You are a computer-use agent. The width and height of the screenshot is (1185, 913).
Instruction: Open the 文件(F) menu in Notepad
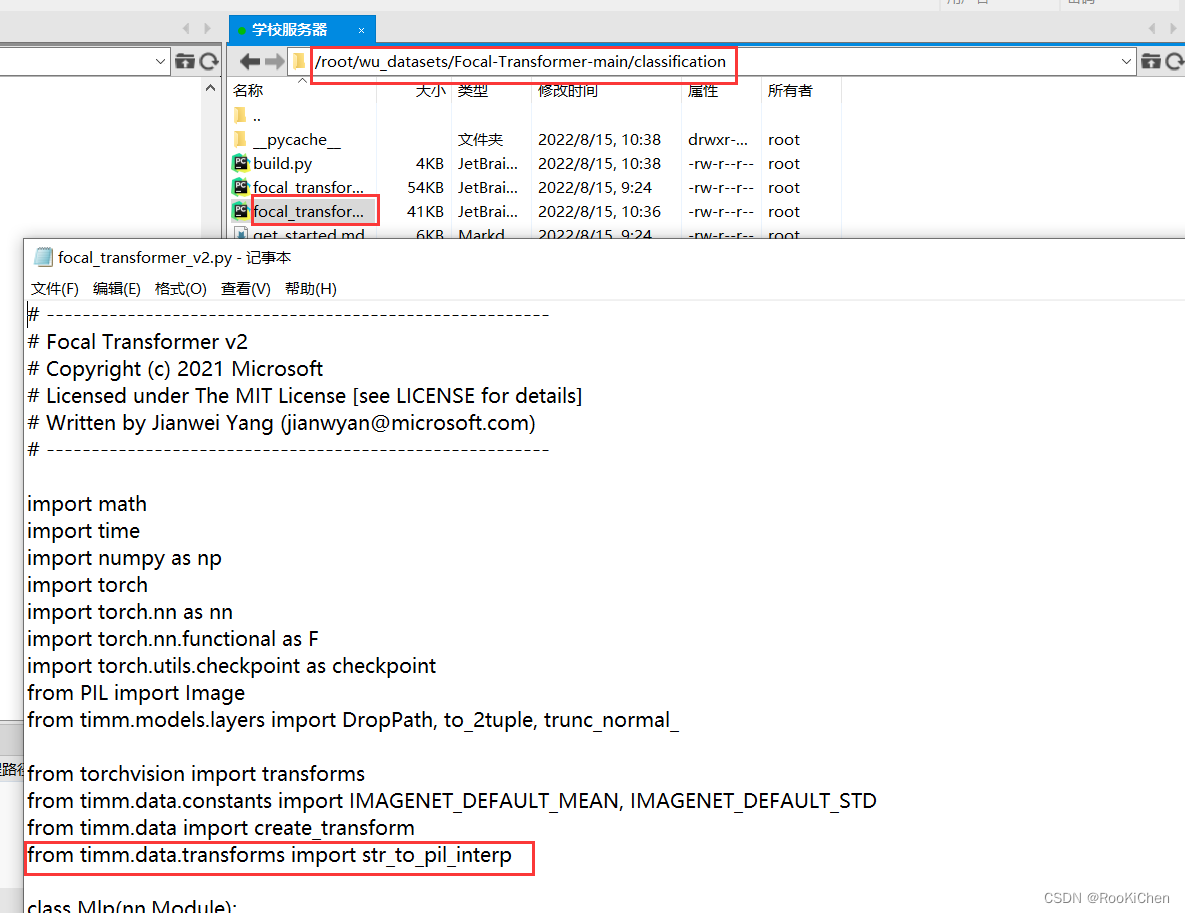click(x=54, y=289)
